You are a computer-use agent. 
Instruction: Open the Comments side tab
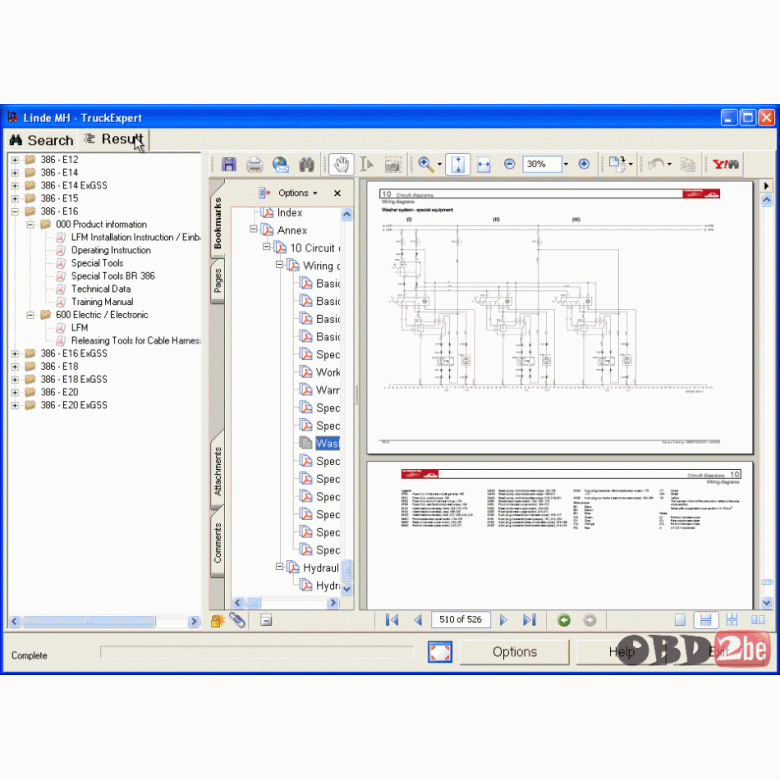tap(217, 543)
